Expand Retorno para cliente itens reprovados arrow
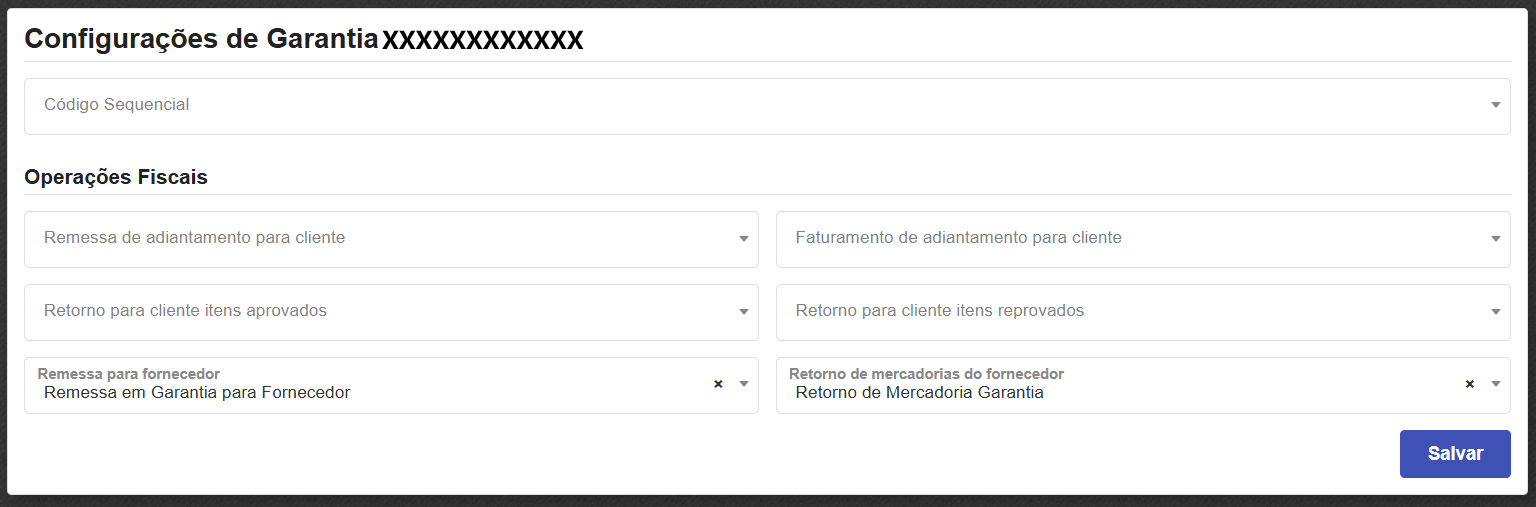 [x=1495, y=312]
